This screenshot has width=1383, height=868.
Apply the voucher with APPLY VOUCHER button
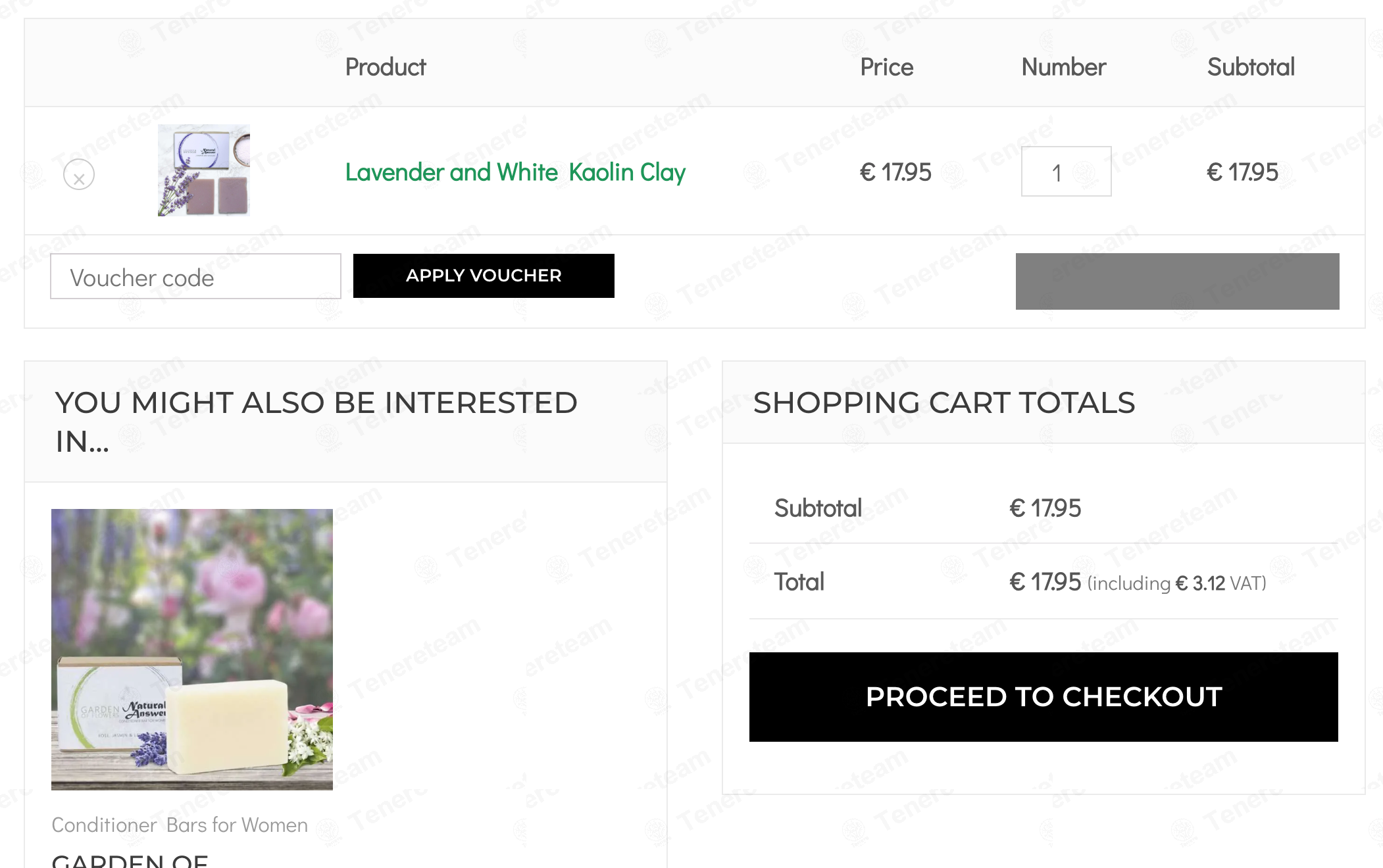[x=484, y=276]
